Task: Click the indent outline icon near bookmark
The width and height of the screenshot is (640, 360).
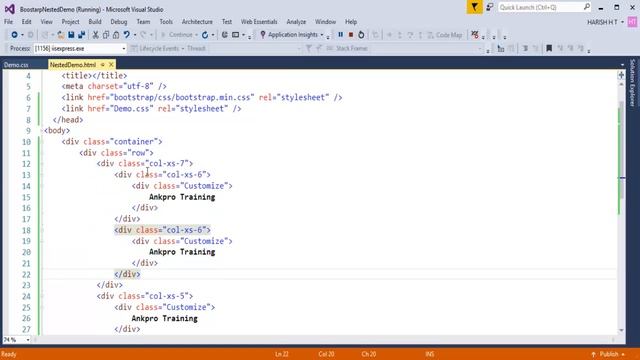Action: [x=501, y=49]
